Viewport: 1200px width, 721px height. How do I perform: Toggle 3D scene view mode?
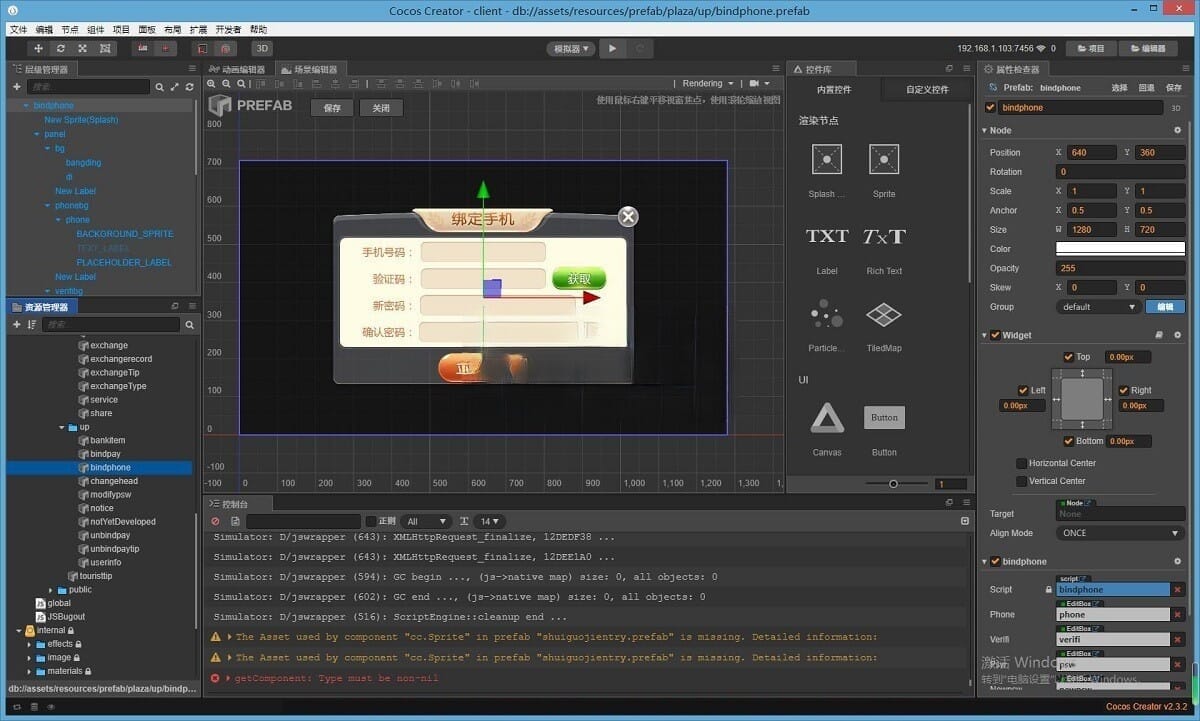click(261, 48)
